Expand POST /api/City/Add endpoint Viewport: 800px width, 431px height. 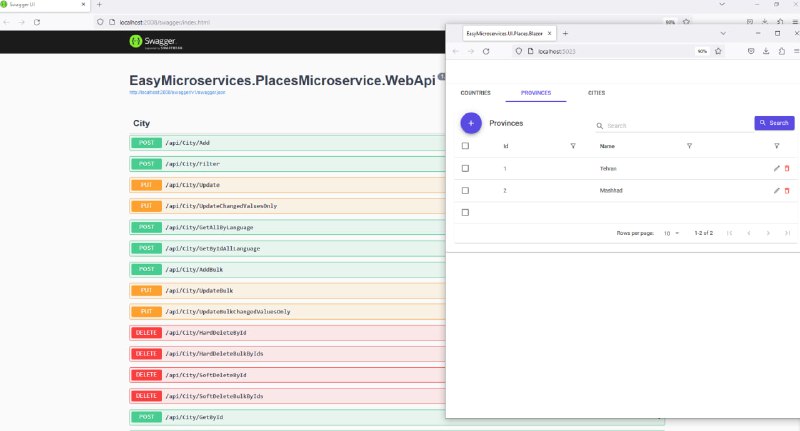(x=287, y=143)
